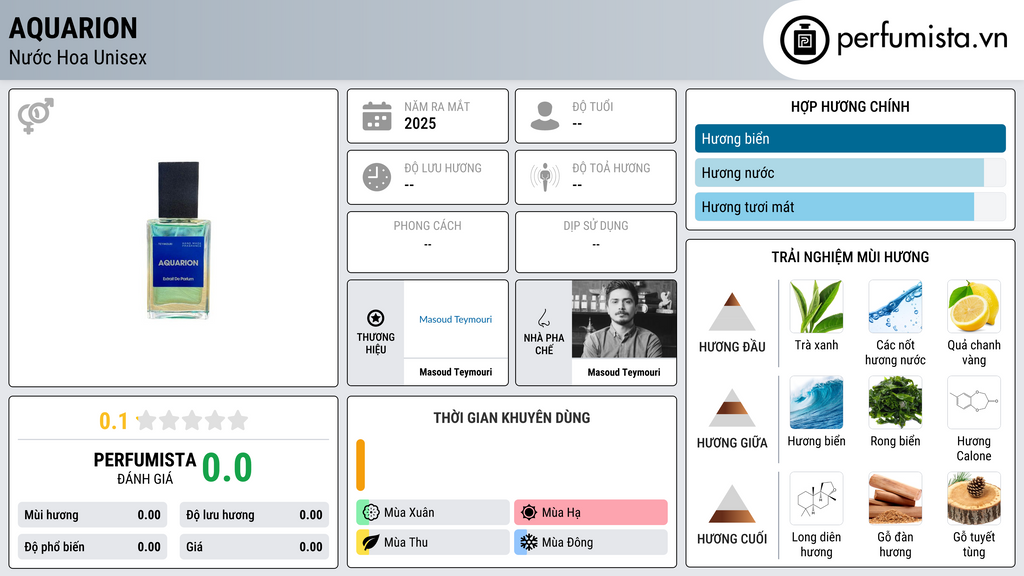Click the Gỗ tuyết tùng note label
Image resolution: width=1024 pixels, height=576 pixels.
974,544
